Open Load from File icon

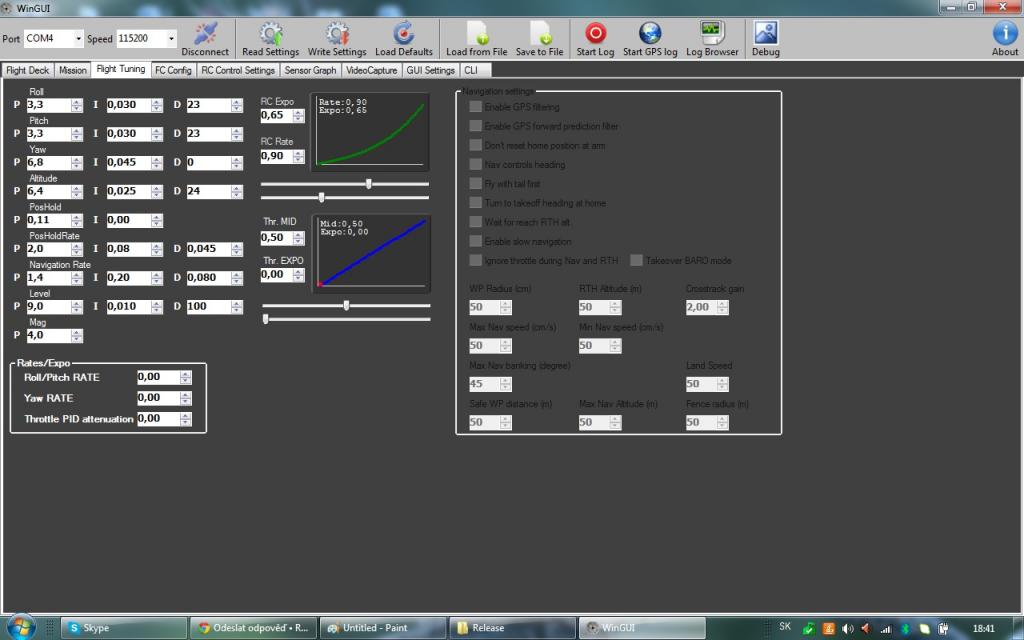(477, 33)
